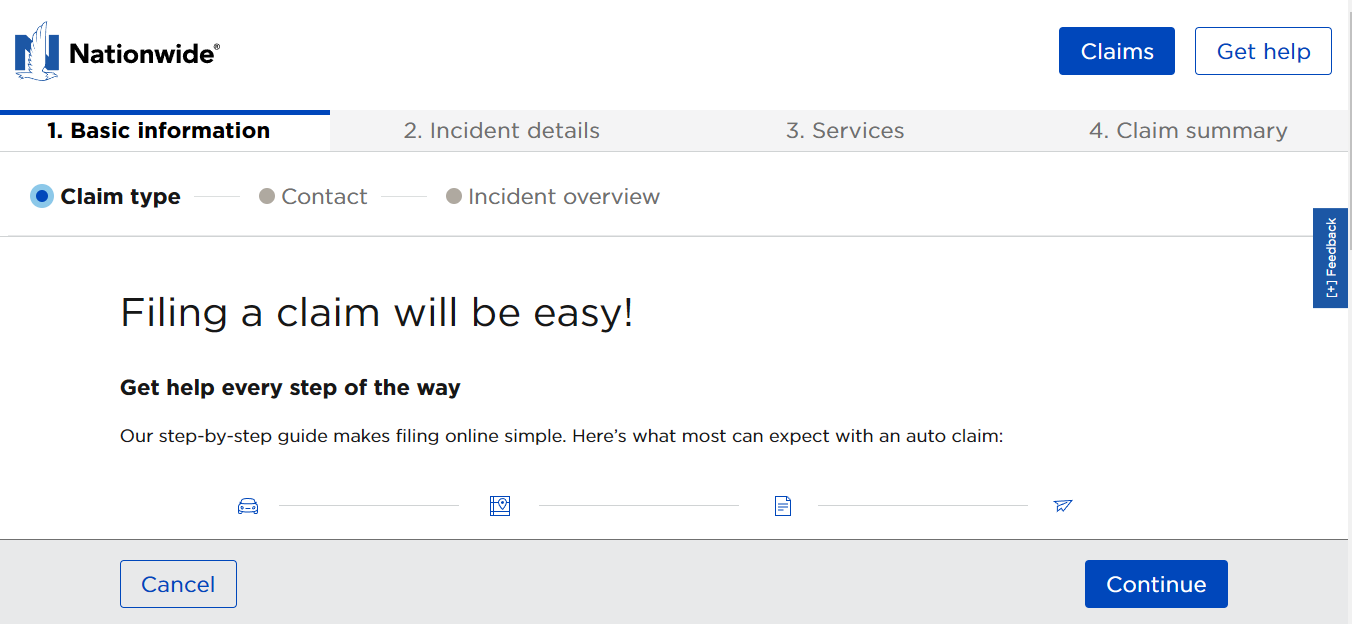Click the Get help every step subheading
Viewport: 1352px width, 624px height.
(290, 387)
